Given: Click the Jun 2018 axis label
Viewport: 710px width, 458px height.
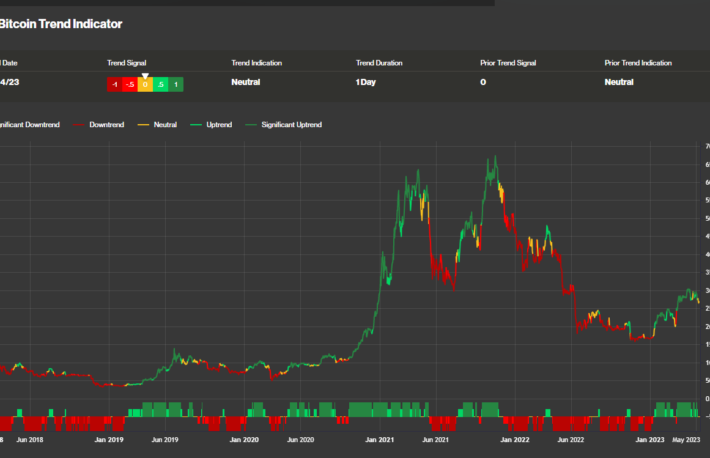Looking at the screenshot, I should [30, 439].
